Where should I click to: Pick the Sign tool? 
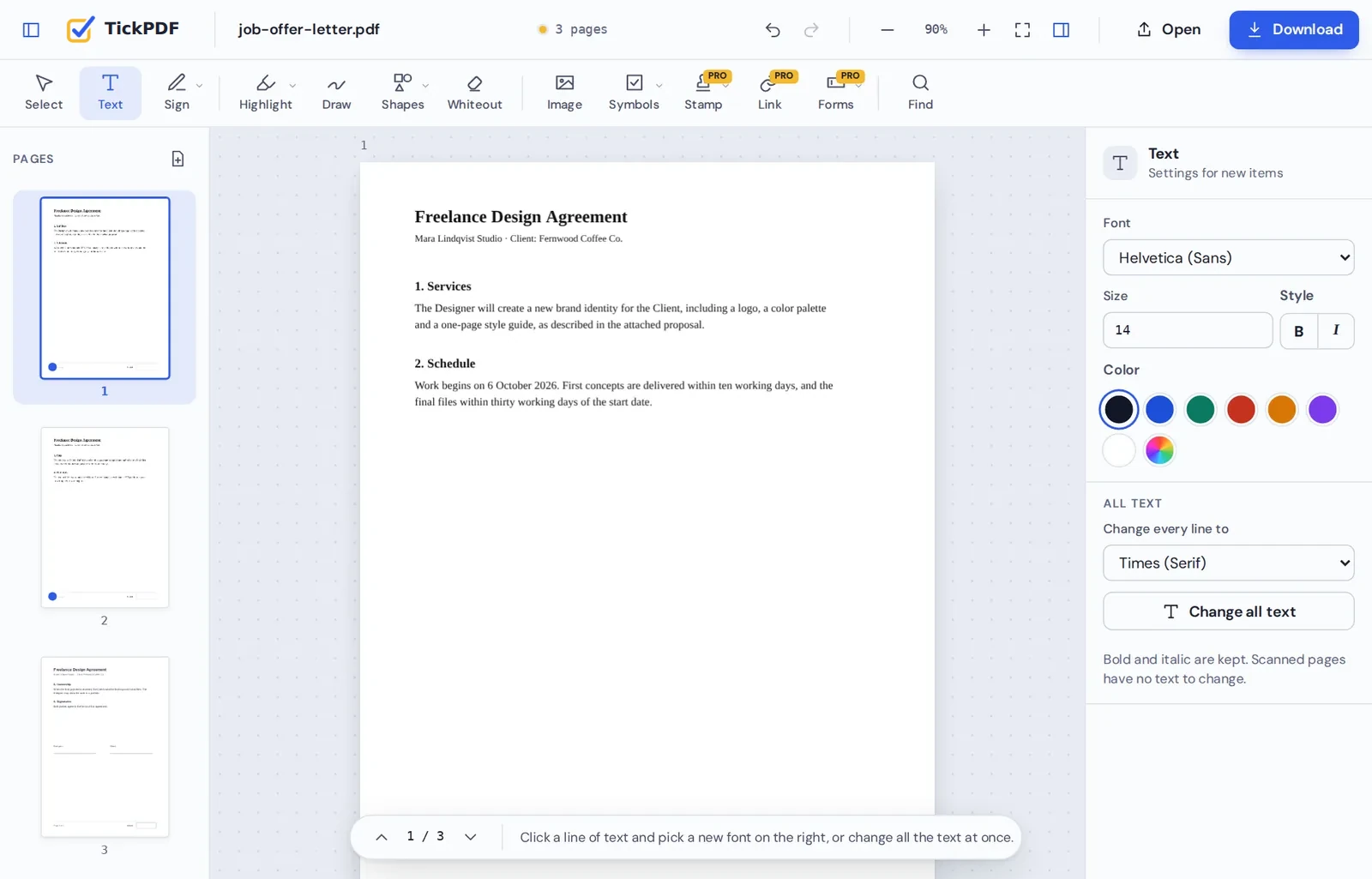point(177,93)
